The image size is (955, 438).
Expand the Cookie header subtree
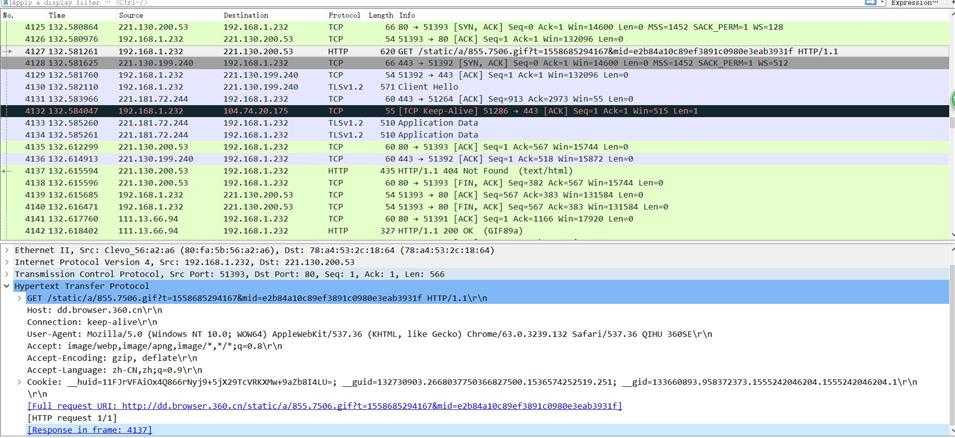click(19, 382)
